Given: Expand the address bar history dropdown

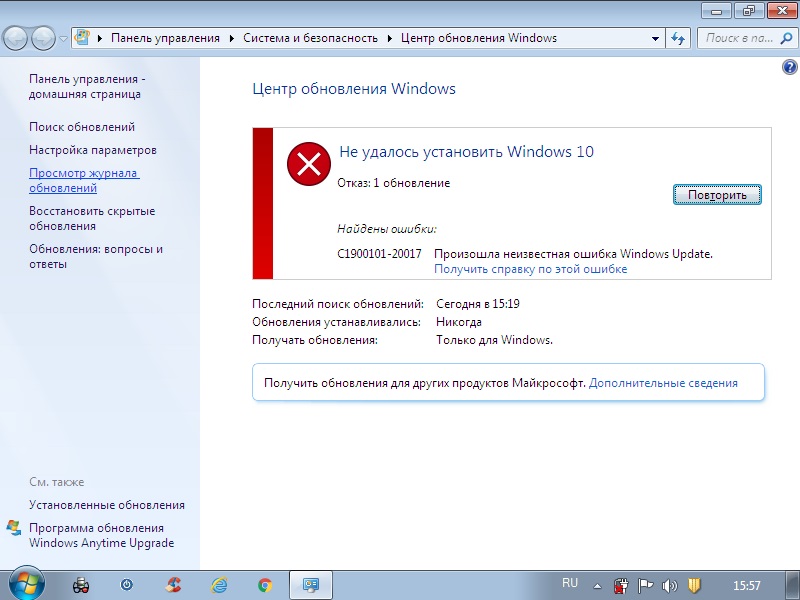Looking at the screenshot, I should coord(655,38).
